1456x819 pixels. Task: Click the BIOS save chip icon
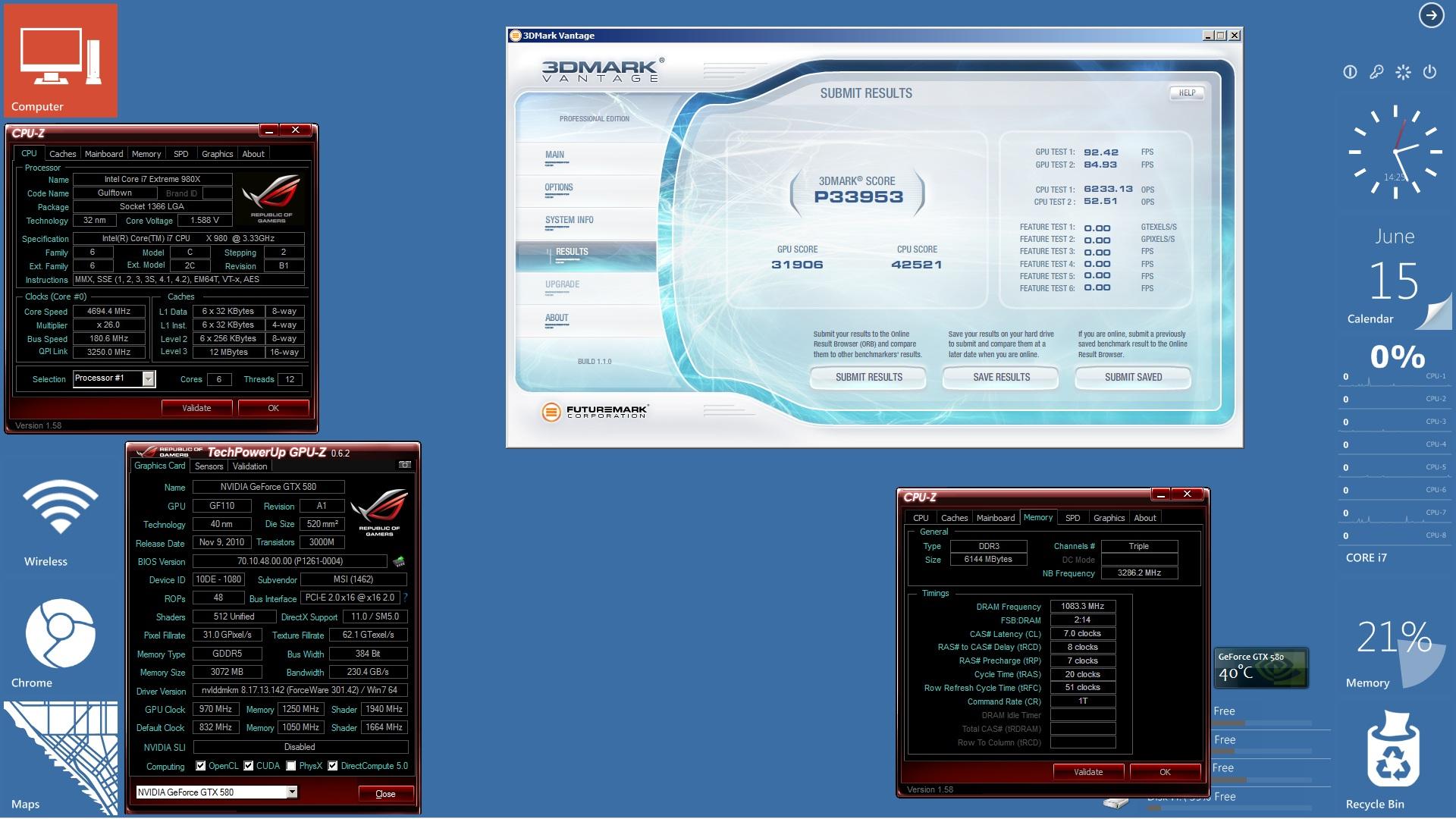tap(399, 561)
